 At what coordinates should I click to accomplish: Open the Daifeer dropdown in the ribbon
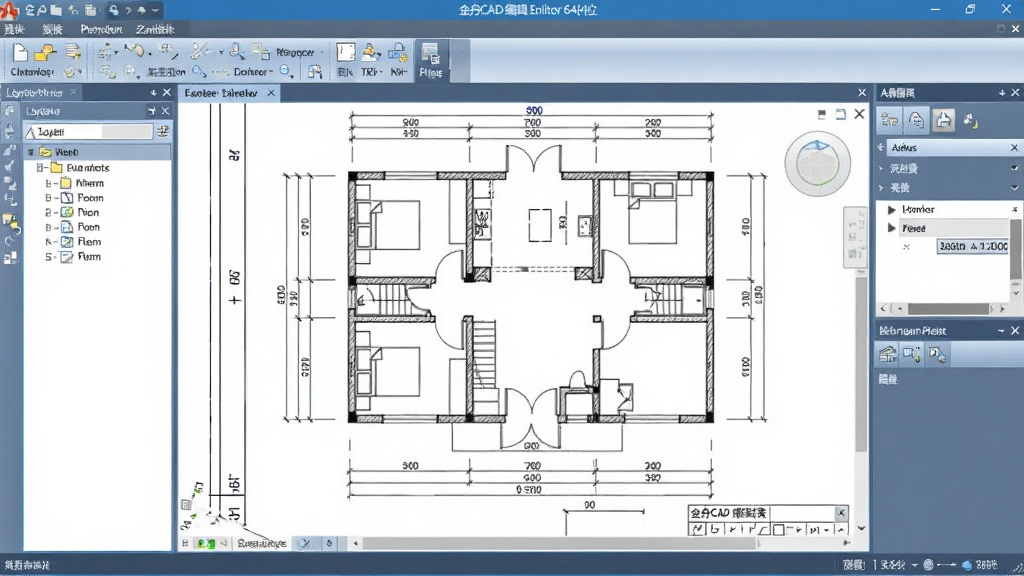click(x=253, y=72)
